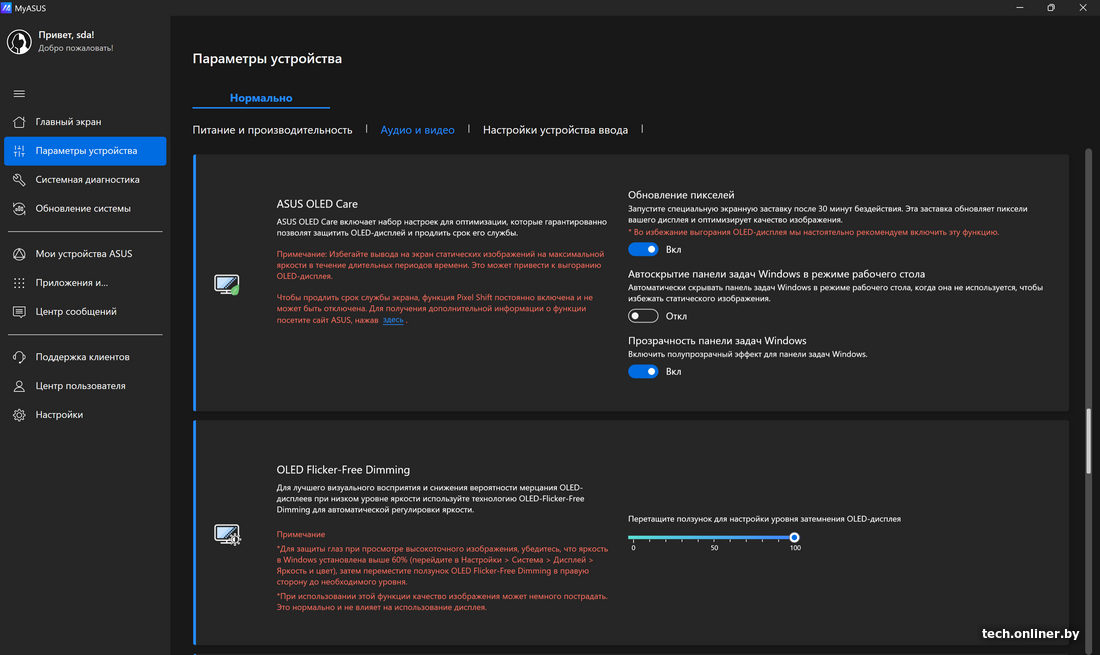The width and height of the screenshot is (1100, 655).
Task: Click the message center icon in sidebar
Action: (x=19, y=311)
